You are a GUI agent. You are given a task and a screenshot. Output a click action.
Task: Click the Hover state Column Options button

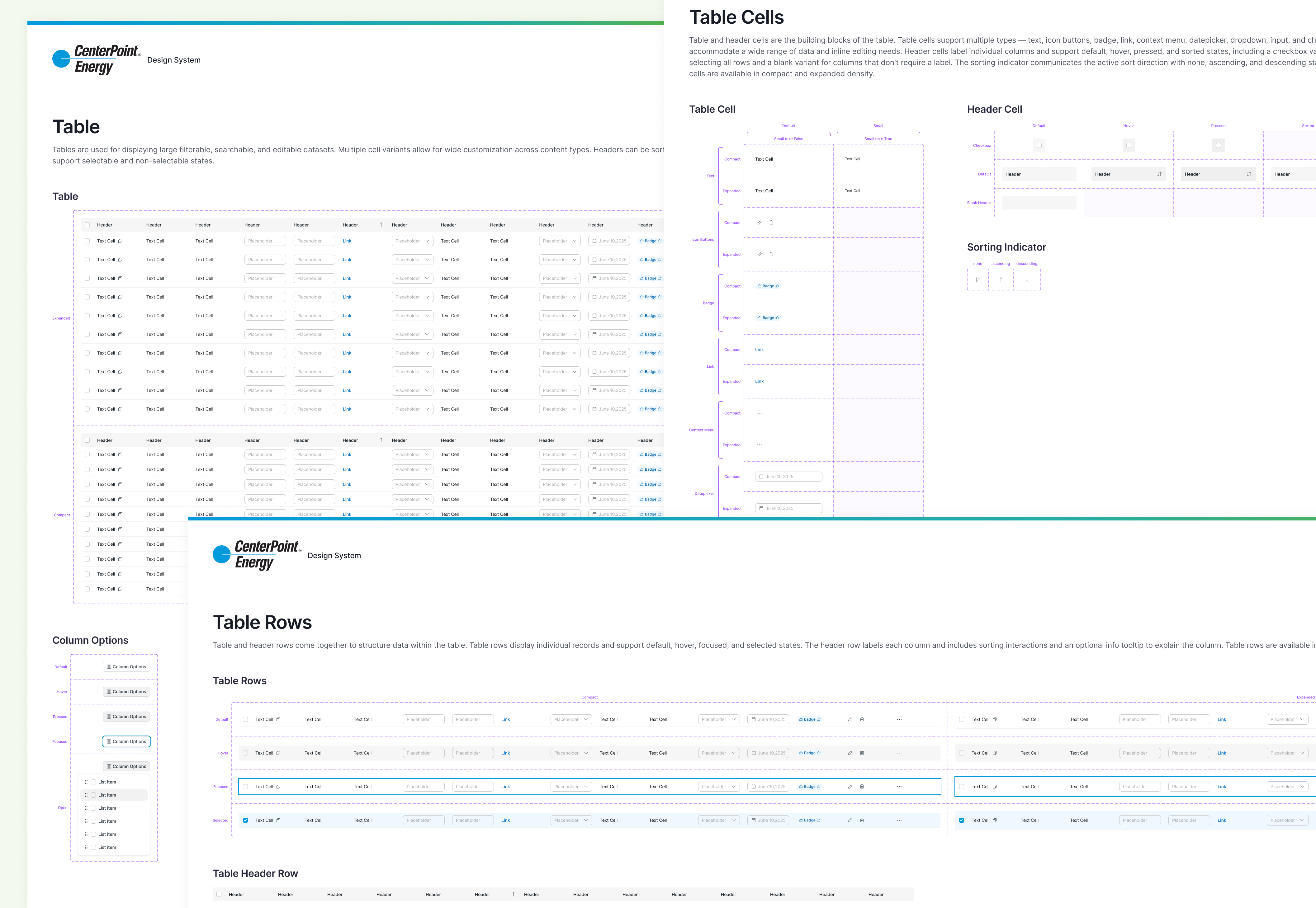point(126,692)
